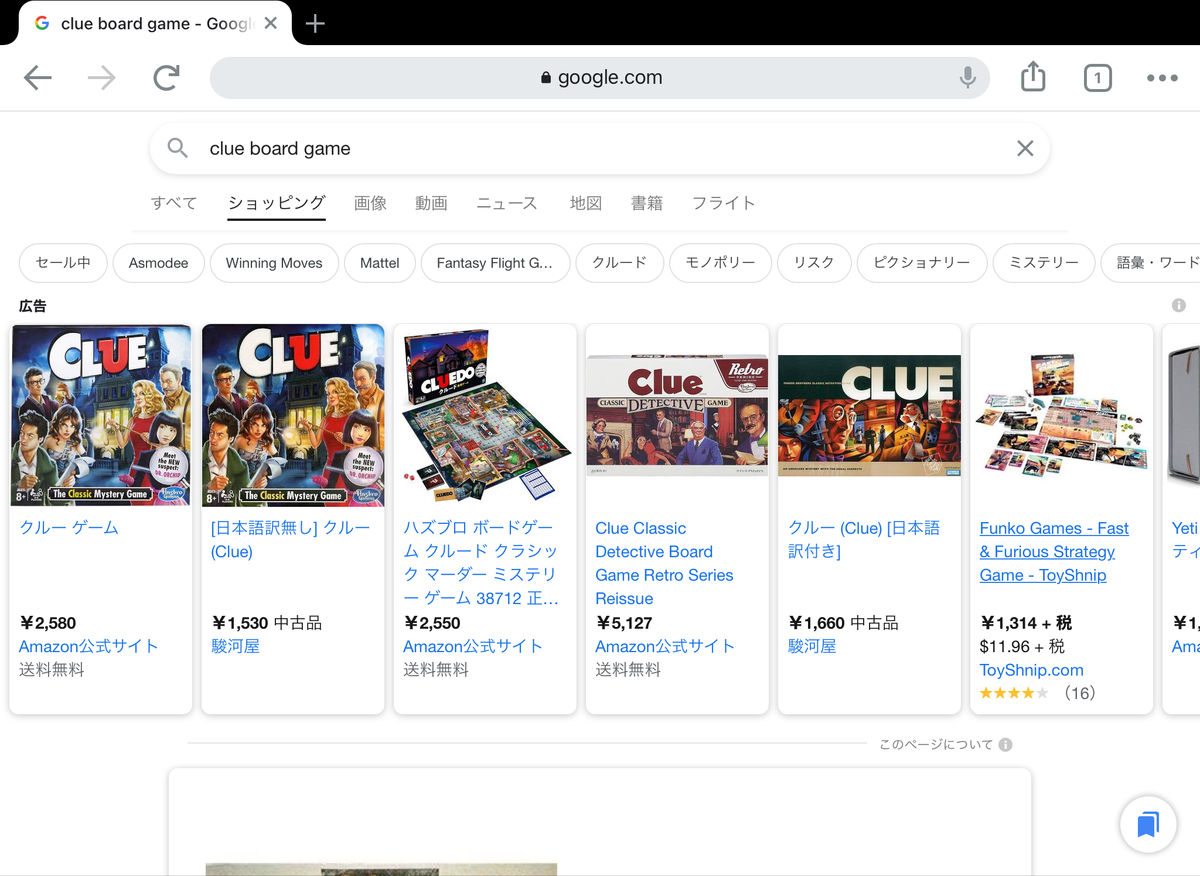Image resolution: width=1200 pixels, height=876 pixels.
Task: Open the Clue Retro Series product image
Action: point(677,415)
